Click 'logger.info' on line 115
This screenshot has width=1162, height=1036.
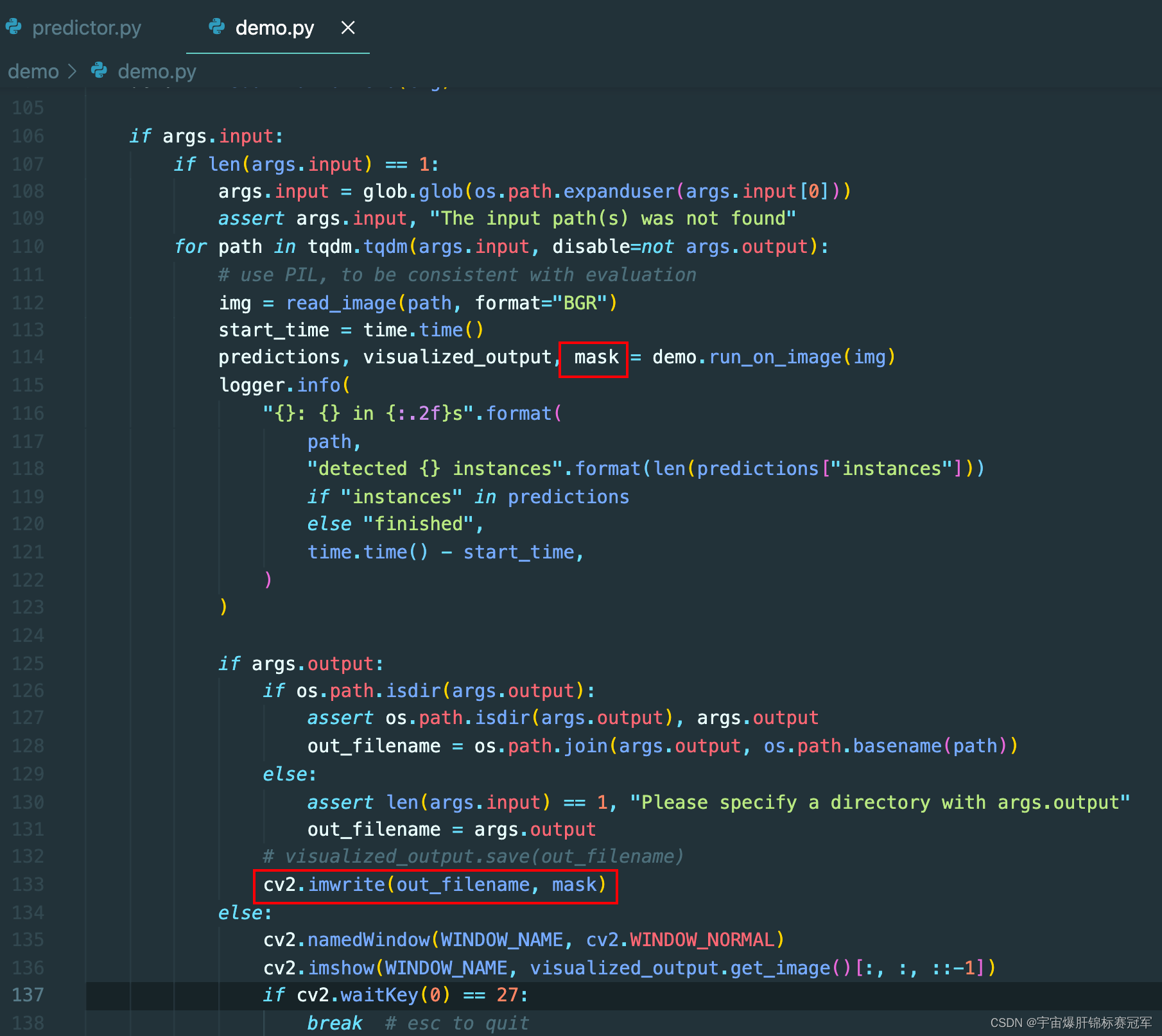279,385
